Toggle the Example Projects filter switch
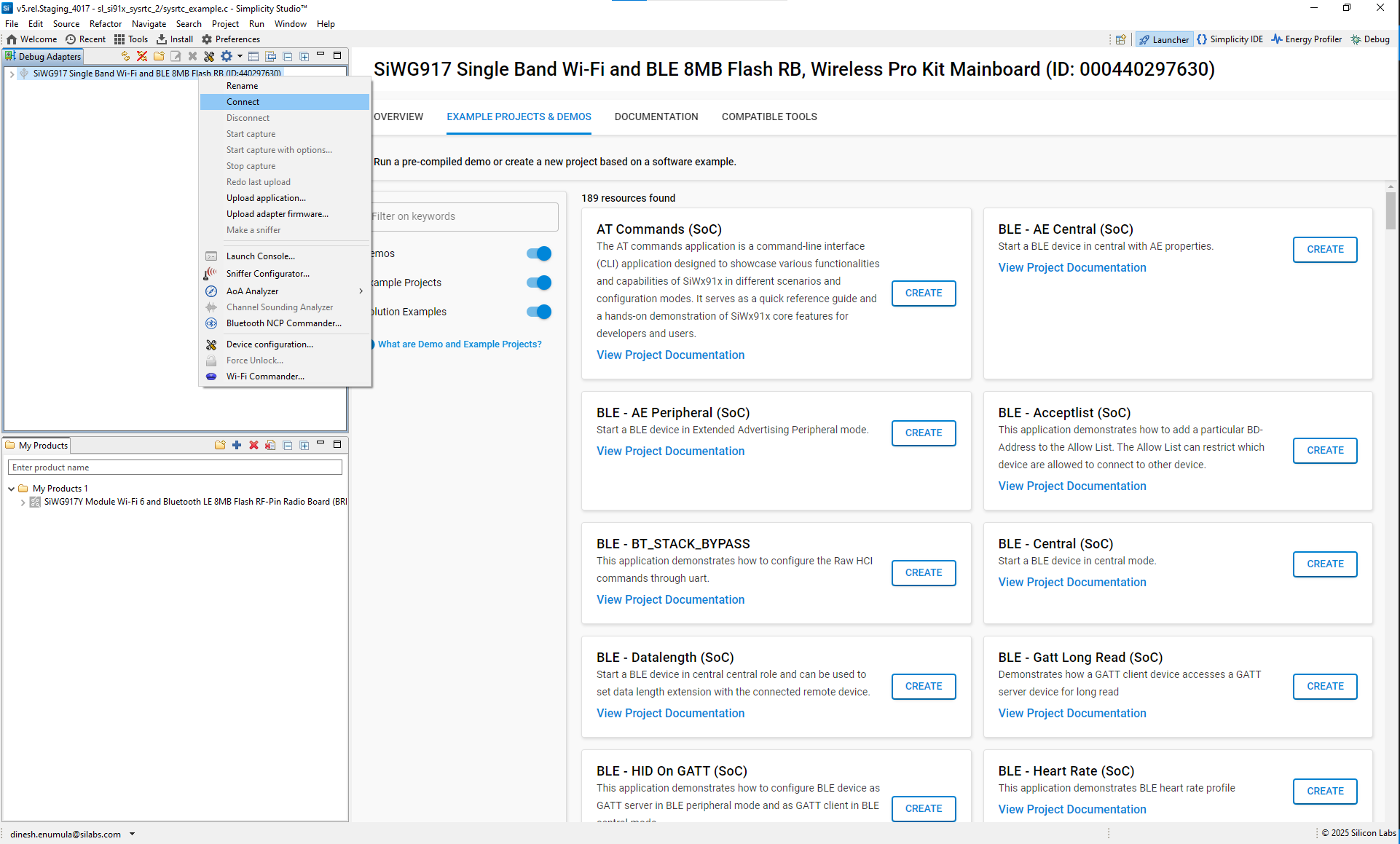Image resolution: width=1400 pixels, height=844 pixels. tap(539, 283)
